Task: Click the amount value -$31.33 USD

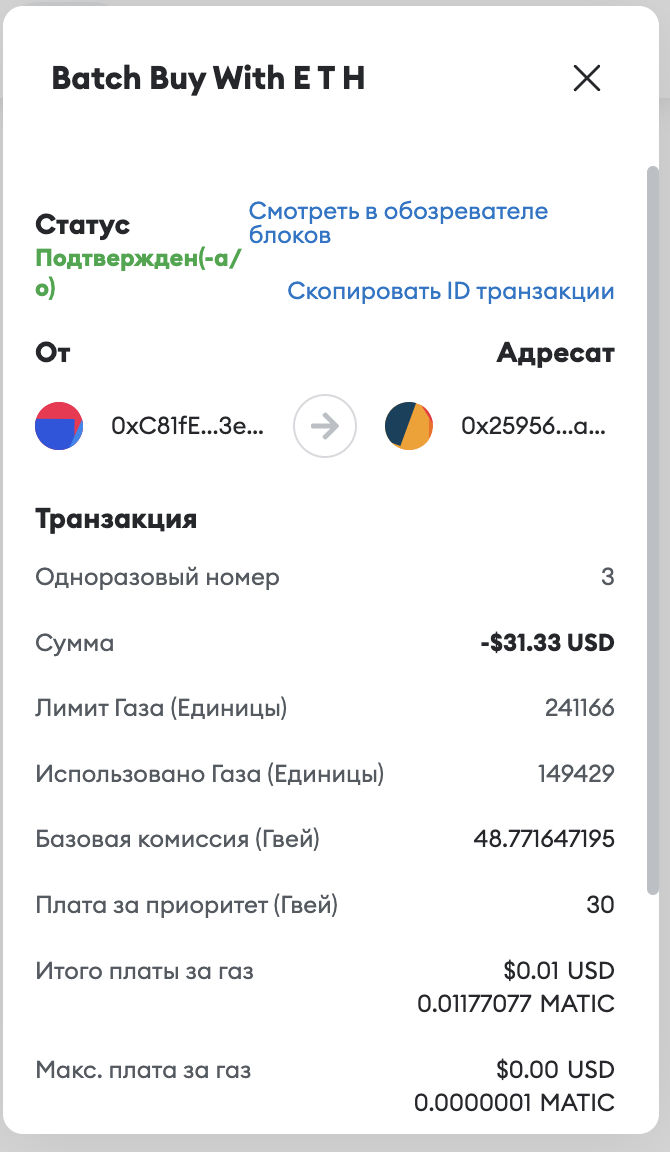Action: click(547, 643)
